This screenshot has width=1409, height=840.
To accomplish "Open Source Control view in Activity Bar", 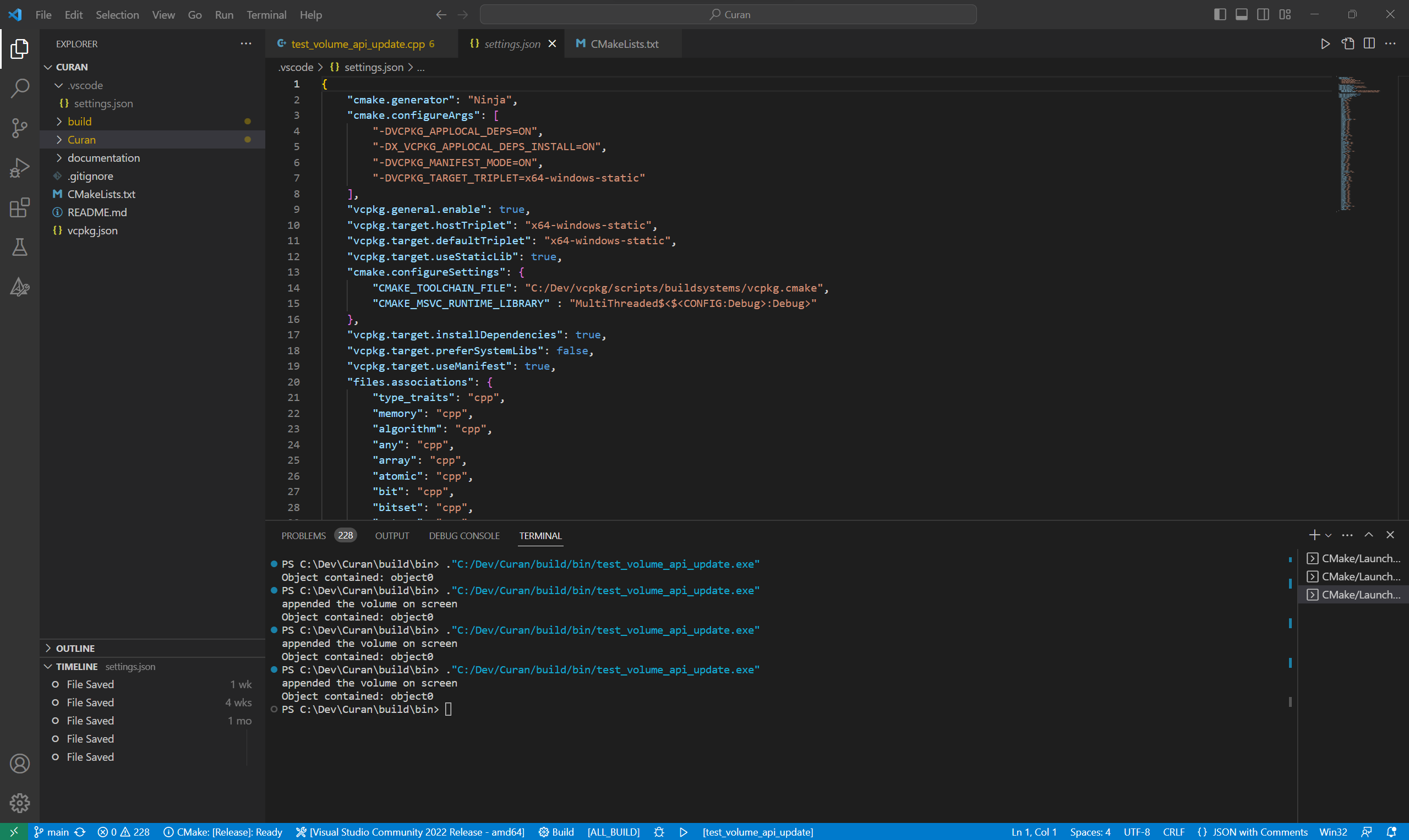I will [x=19, y=129].
